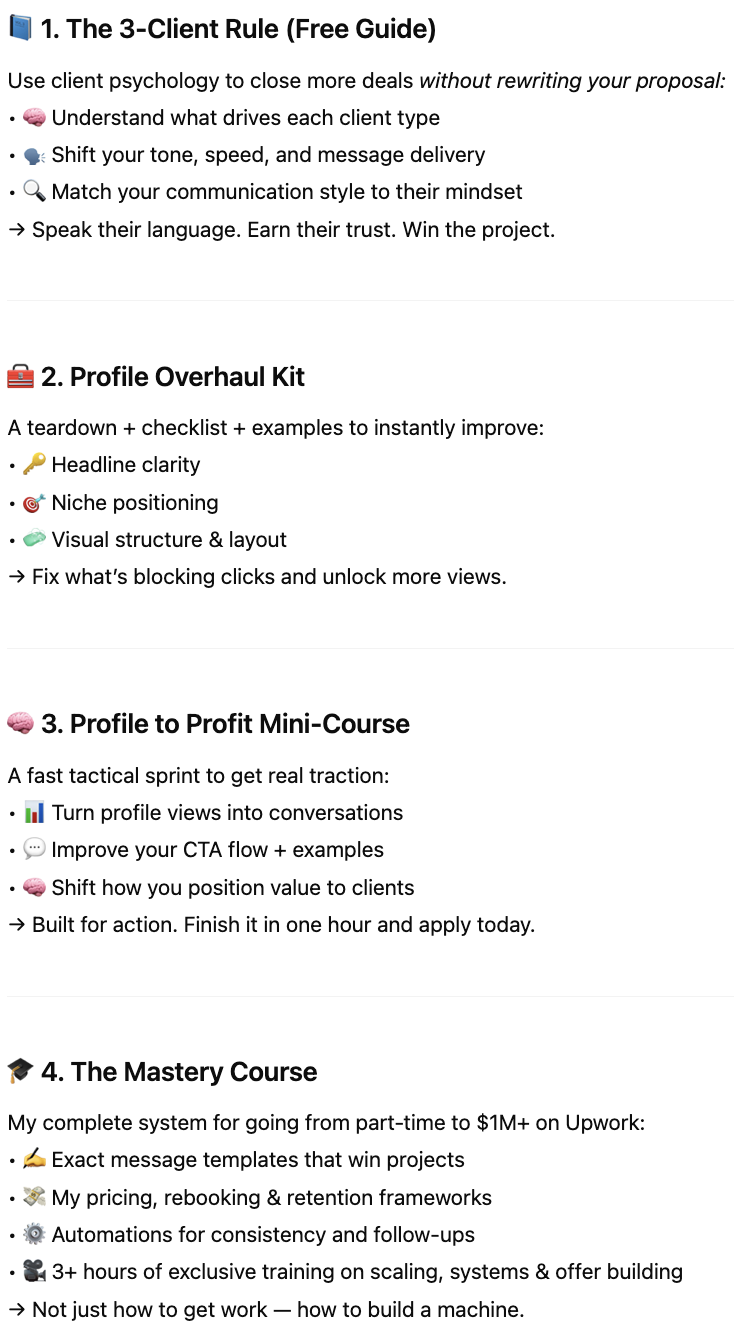Click the magnifying glass emoji by Match your communication
Viewport: 734px width, 1336px height.
coord(34,192)
